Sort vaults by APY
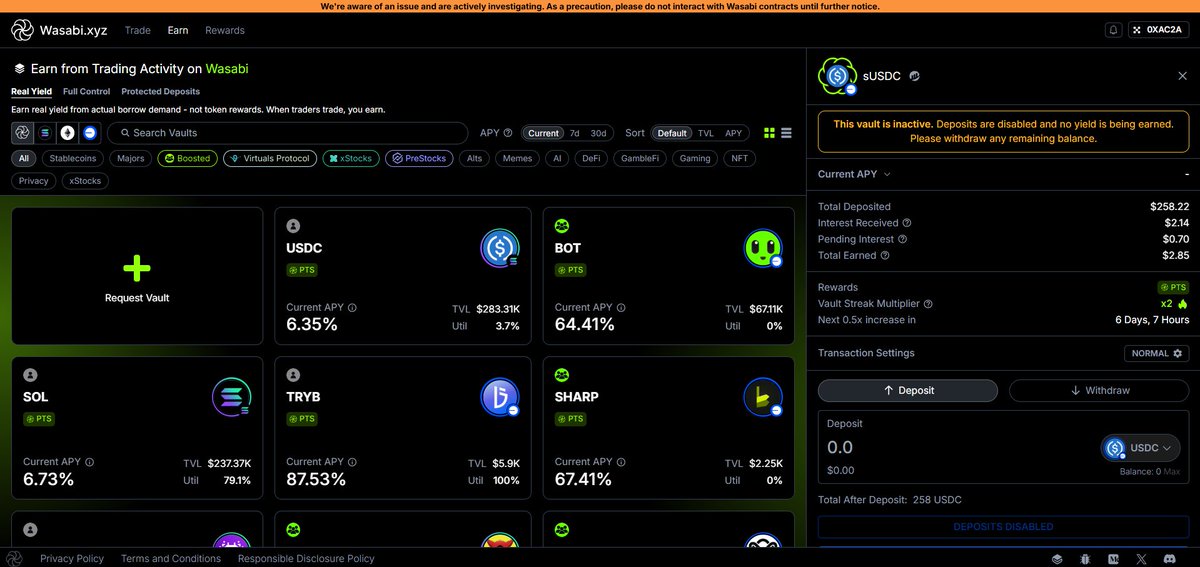Viewport: 1200px width, 567px height. [733, 133]
